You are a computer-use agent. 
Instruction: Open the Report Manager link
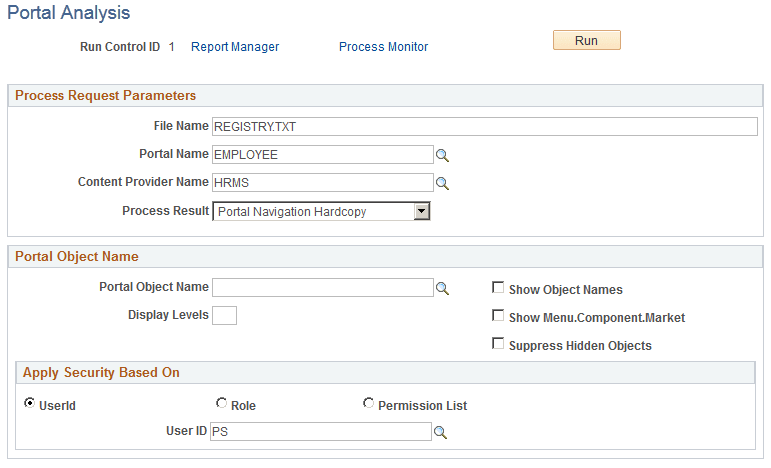(235, 47)
